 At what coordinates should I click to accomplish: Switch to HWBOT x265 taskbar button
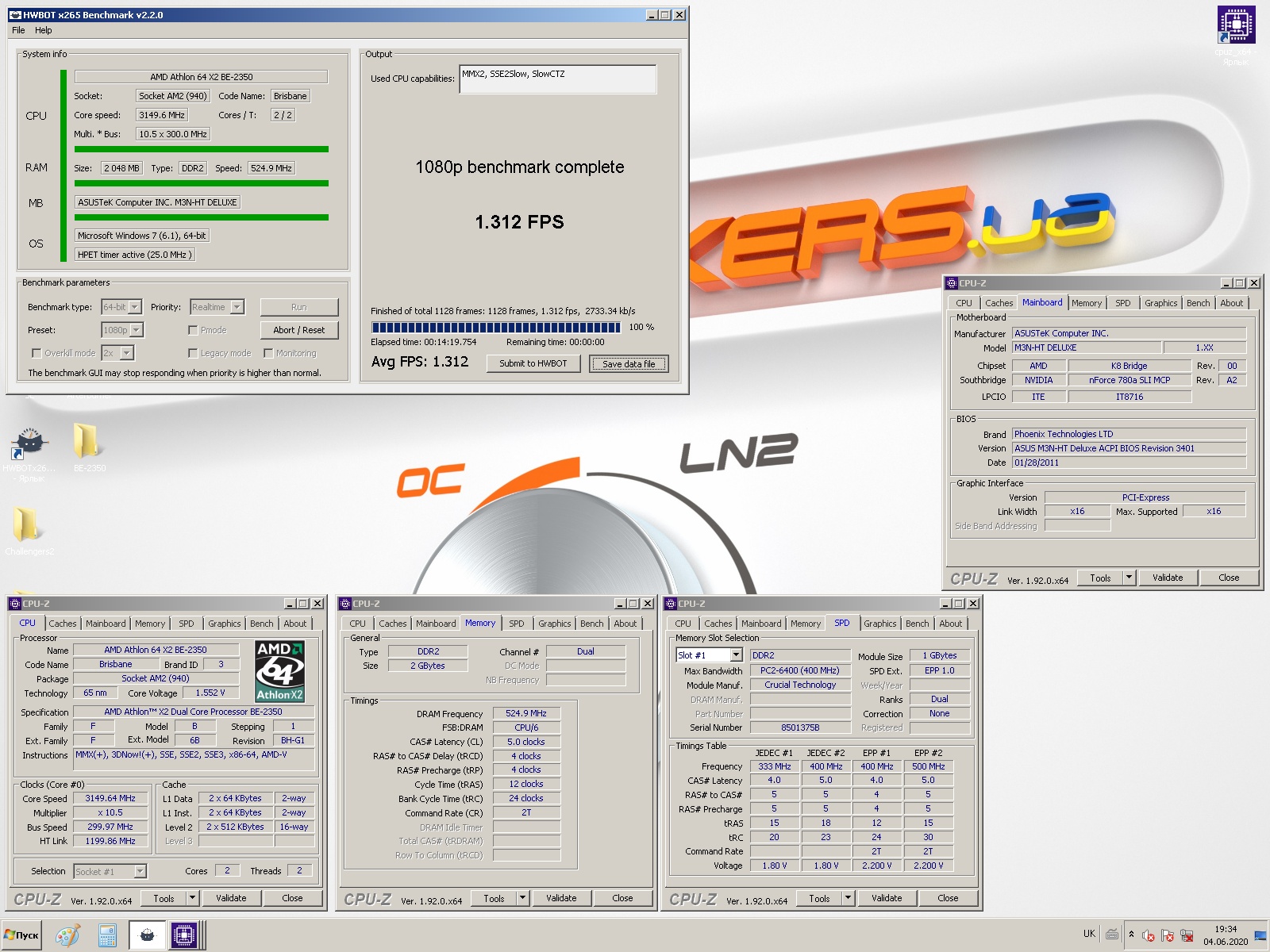click(x=147, y=935)
